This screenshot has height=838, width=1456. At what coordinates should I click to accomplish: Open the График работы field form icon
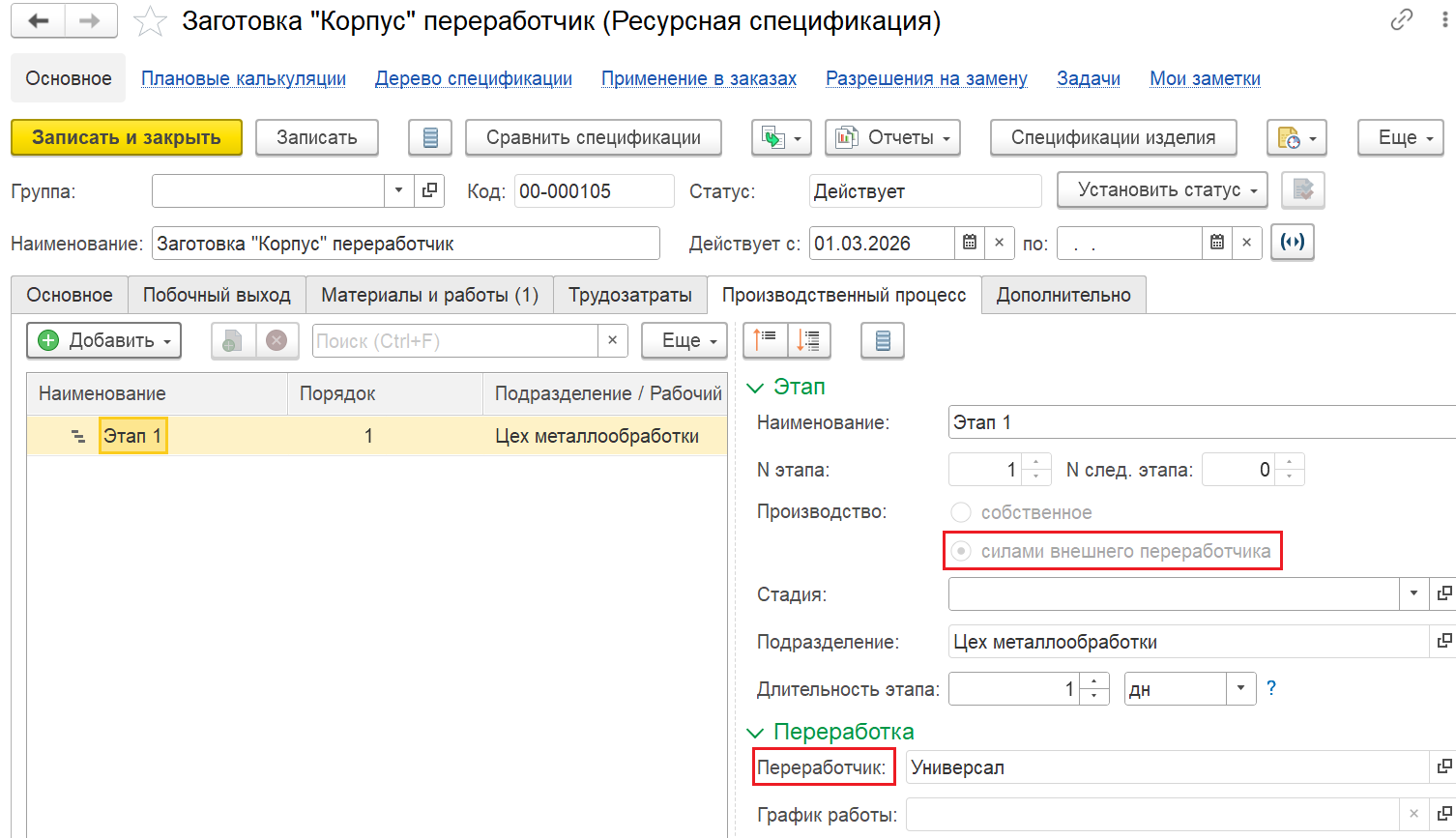pos(1442,814)
